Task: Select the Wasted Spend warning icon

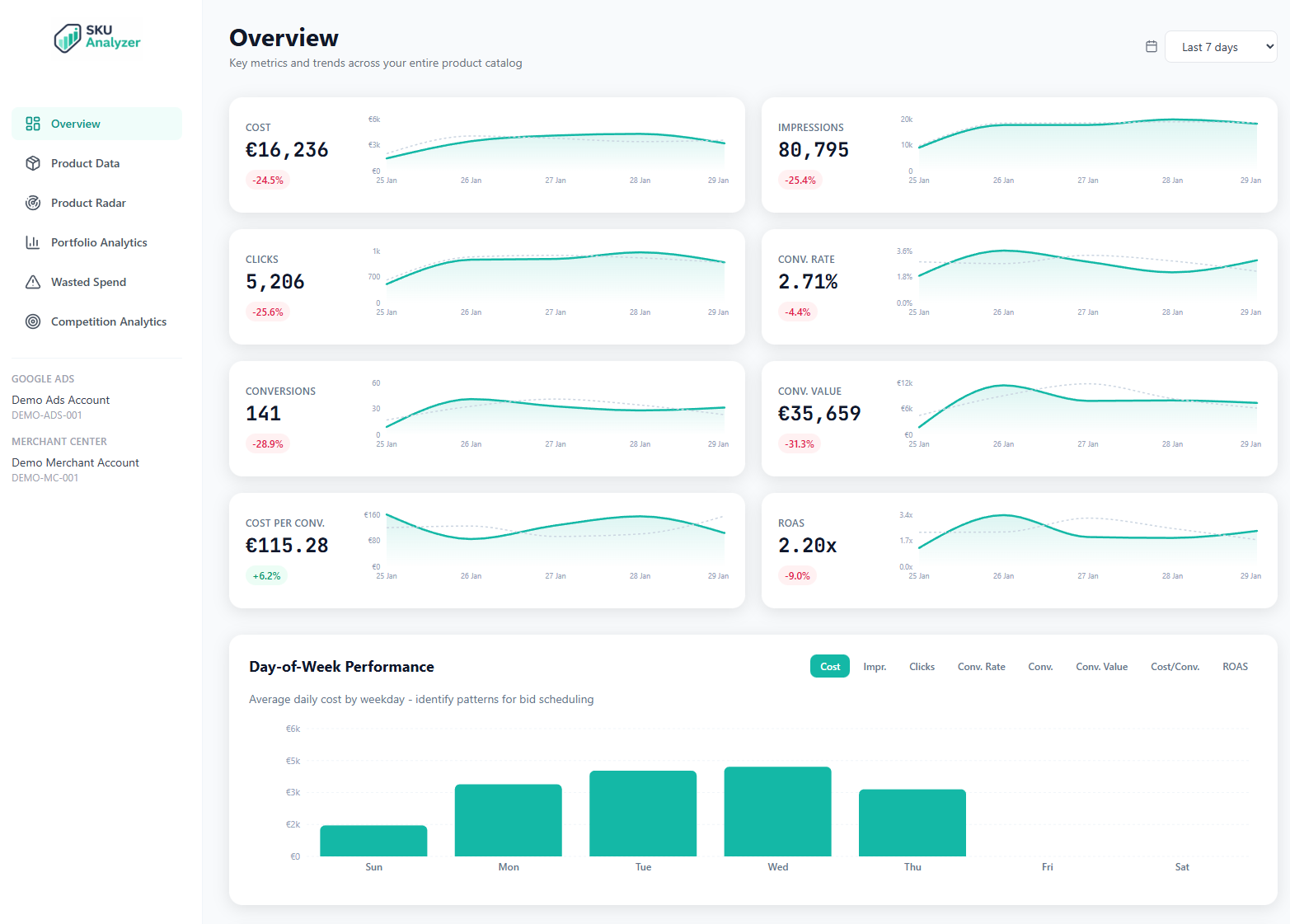Action: click(x=33, y=282)
